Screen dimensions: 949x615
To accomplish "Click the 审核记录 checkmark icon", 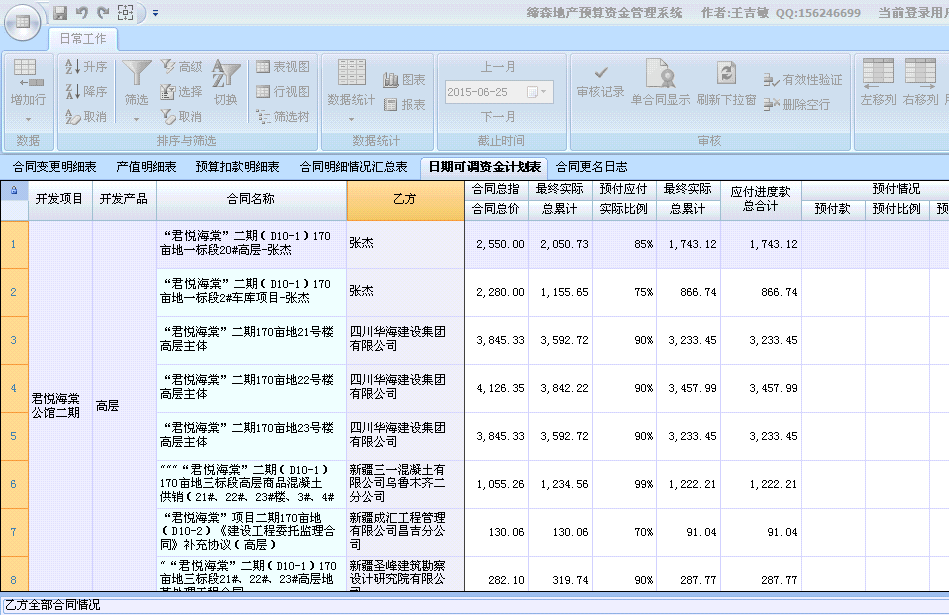I will (x=600, y=73).
